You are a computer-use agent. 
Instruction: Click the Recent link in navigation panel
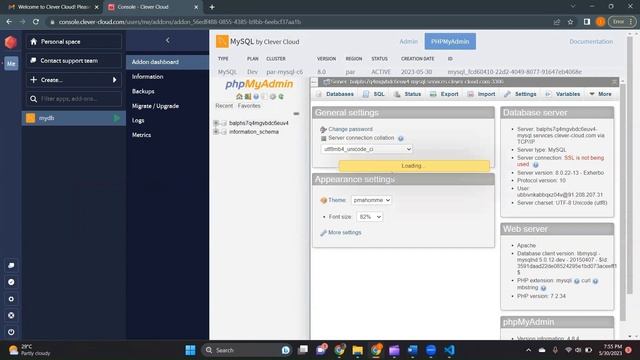pos(224,106)
